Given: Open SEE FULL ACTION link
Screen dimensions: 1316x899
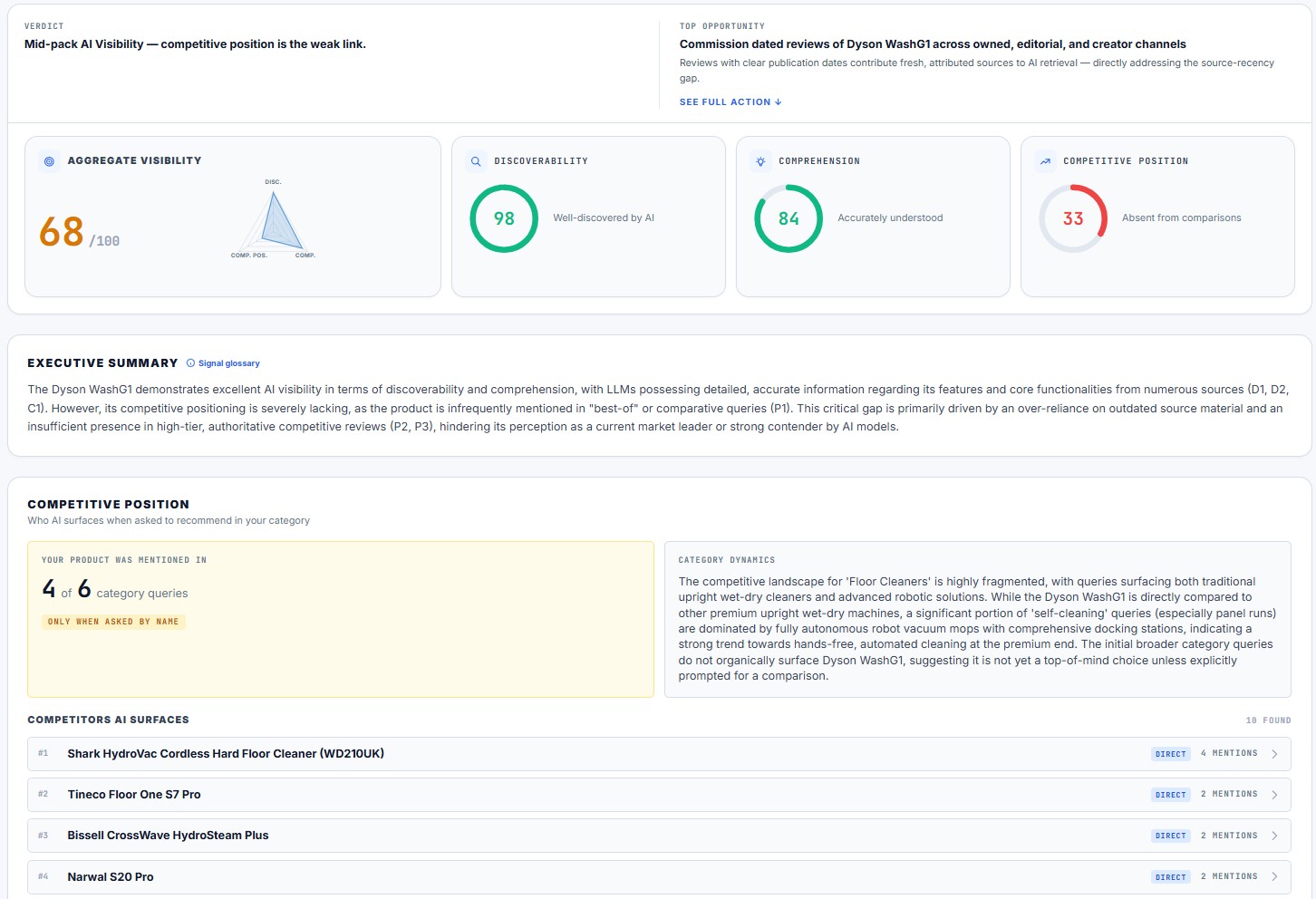Looking at the screenshot, I should (731, 102).
